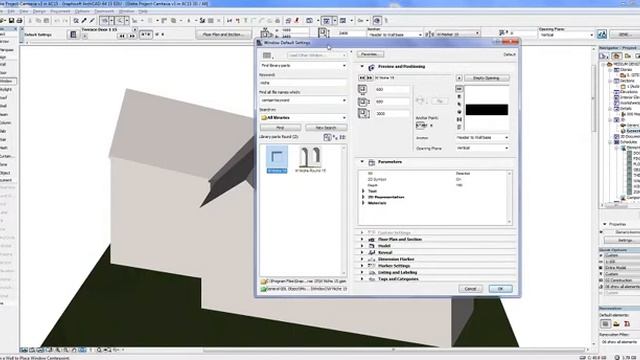The image size is (640, 360).
Task: Click the New Search button
Action: (326, 128)
